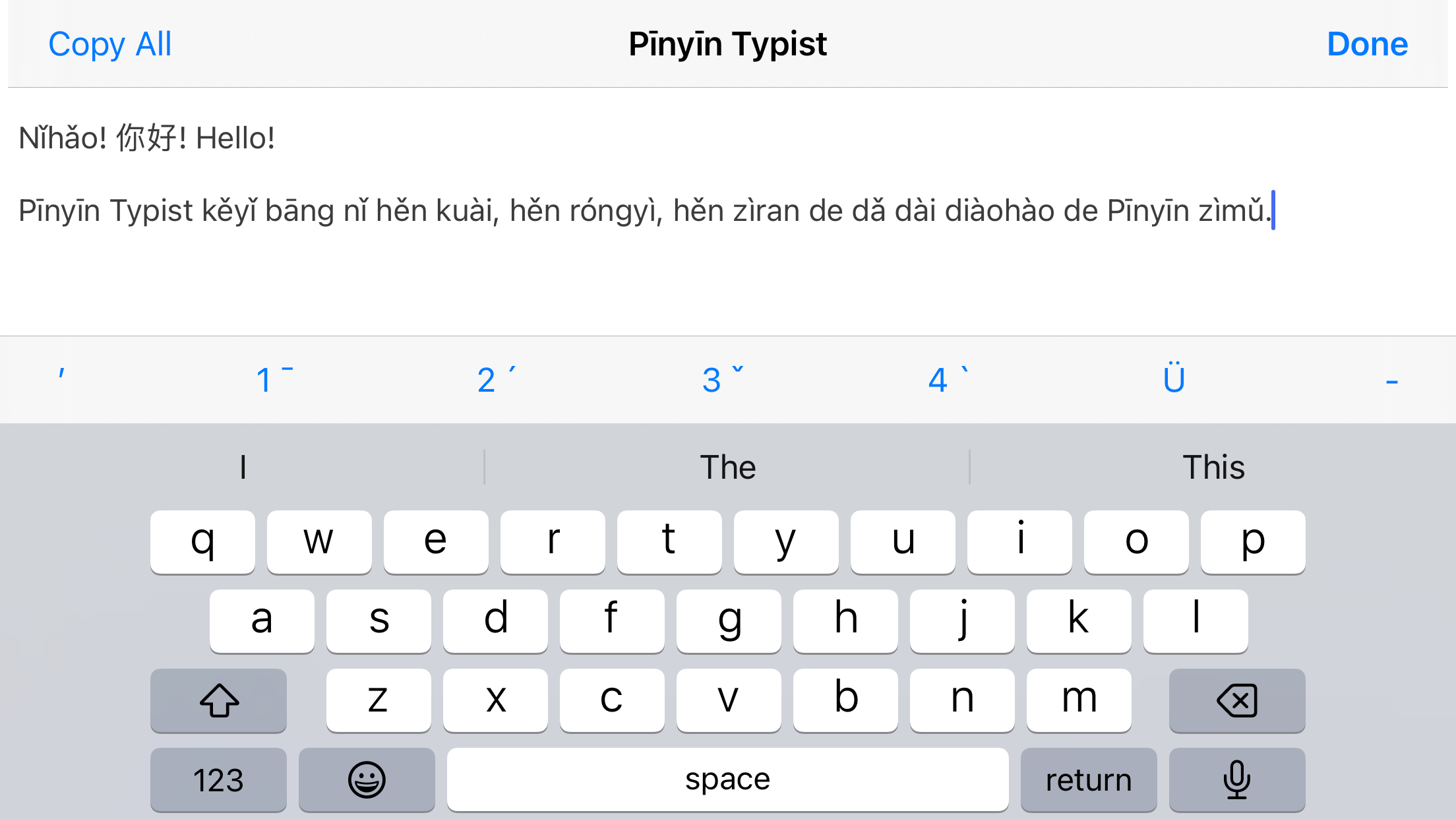Choose the suggestion "The"

click(727, 467)
